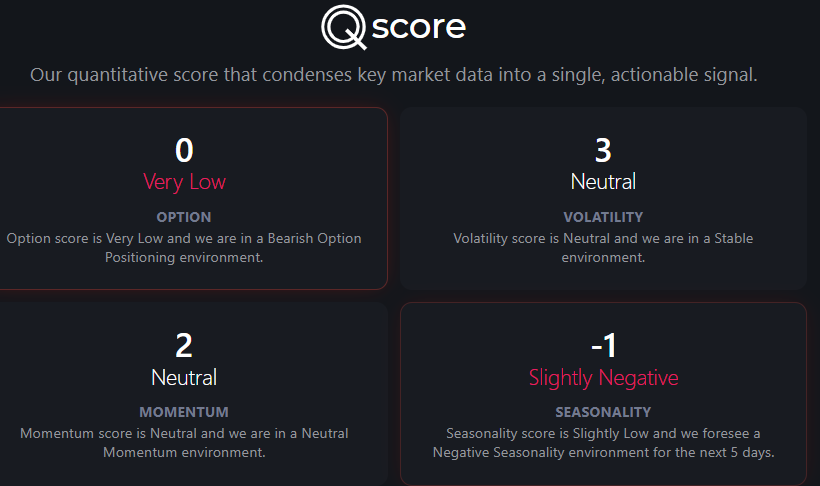Image resolution: width=820 pixels, height=486 pixels.
Task: Click the SEASONALITY category heading
Action: 603,412
